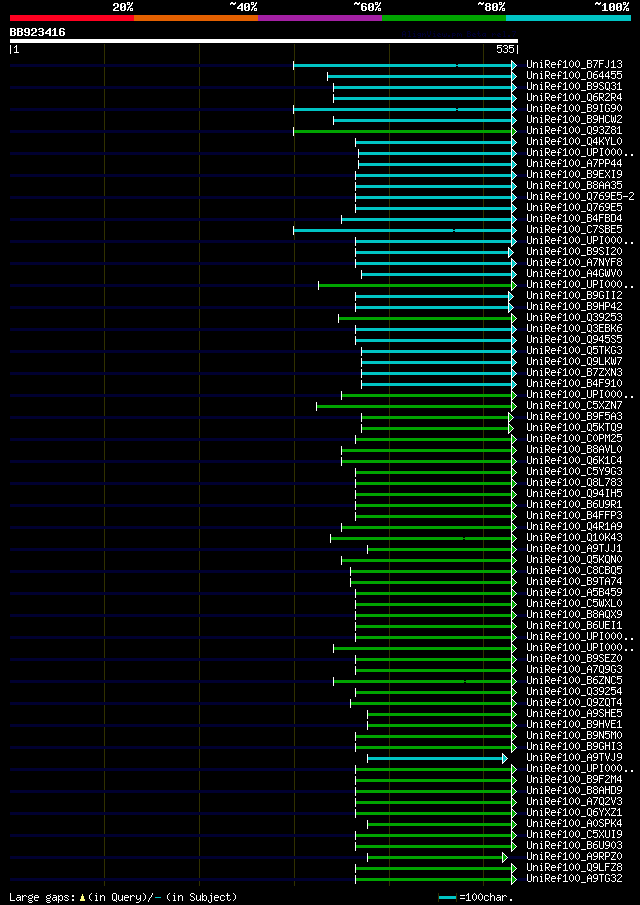
Task: Select the UniRef100_Q769E5-2 label
Action: point(581,197)
